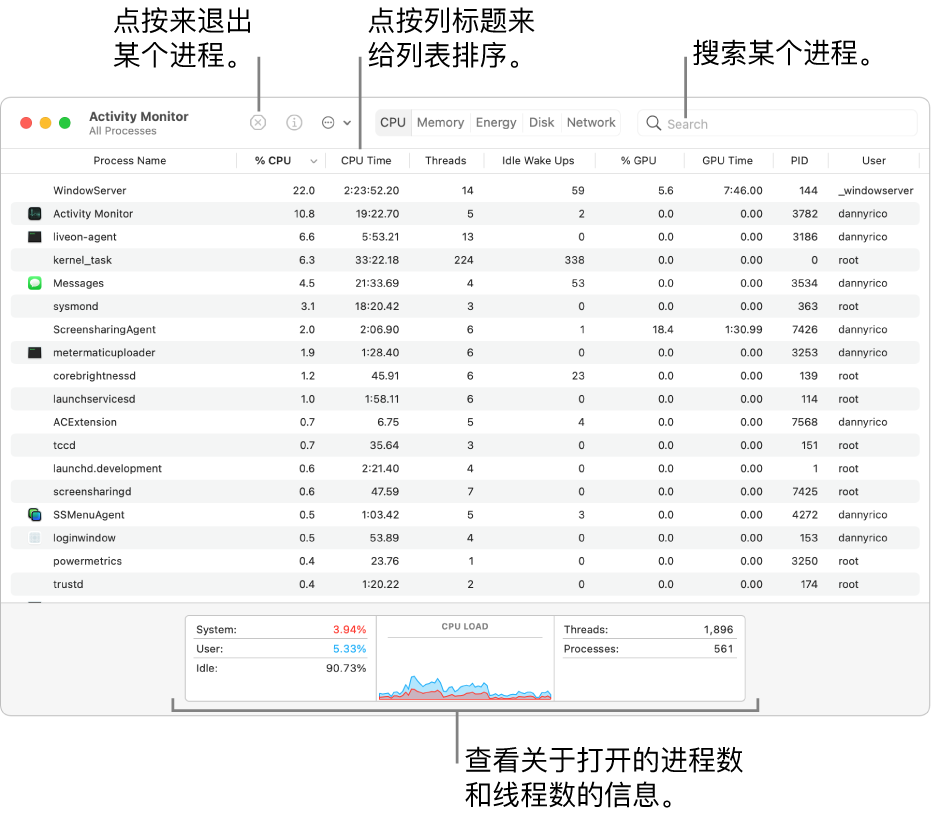Image resolution: width=931 pixels, height=817 pixels.
Task: Click the inspect process info icon
Action: pyautogui.click(x=294, y=122)
